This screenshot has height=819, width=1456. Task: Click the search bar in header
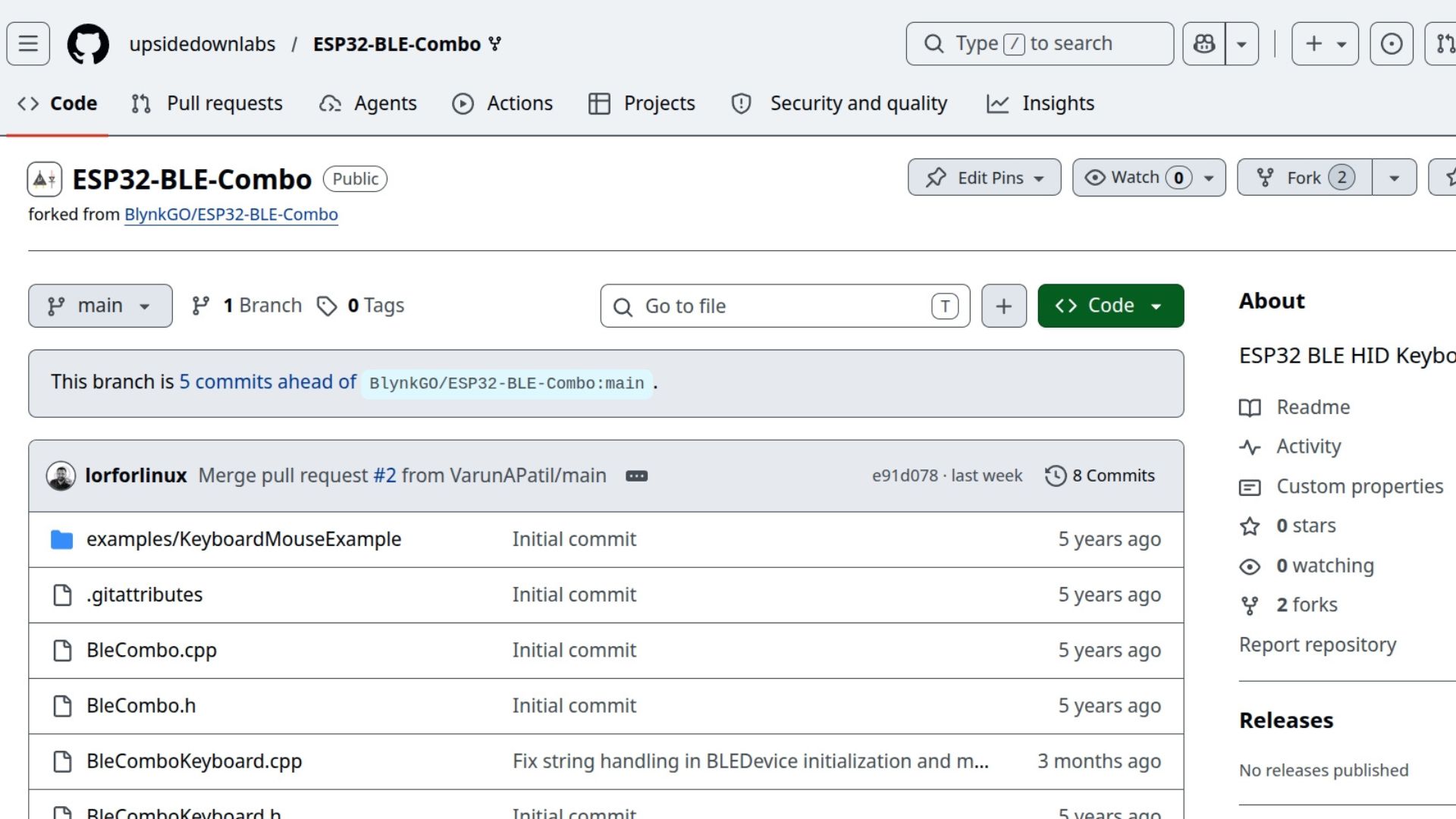1040,44
